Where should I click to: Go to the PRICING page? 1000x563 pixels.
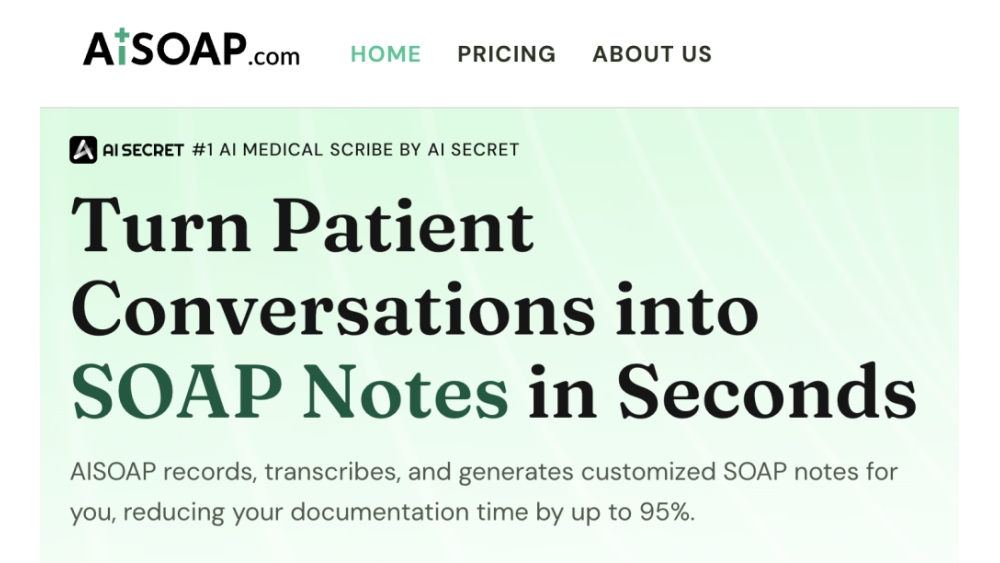pos(506,54)
